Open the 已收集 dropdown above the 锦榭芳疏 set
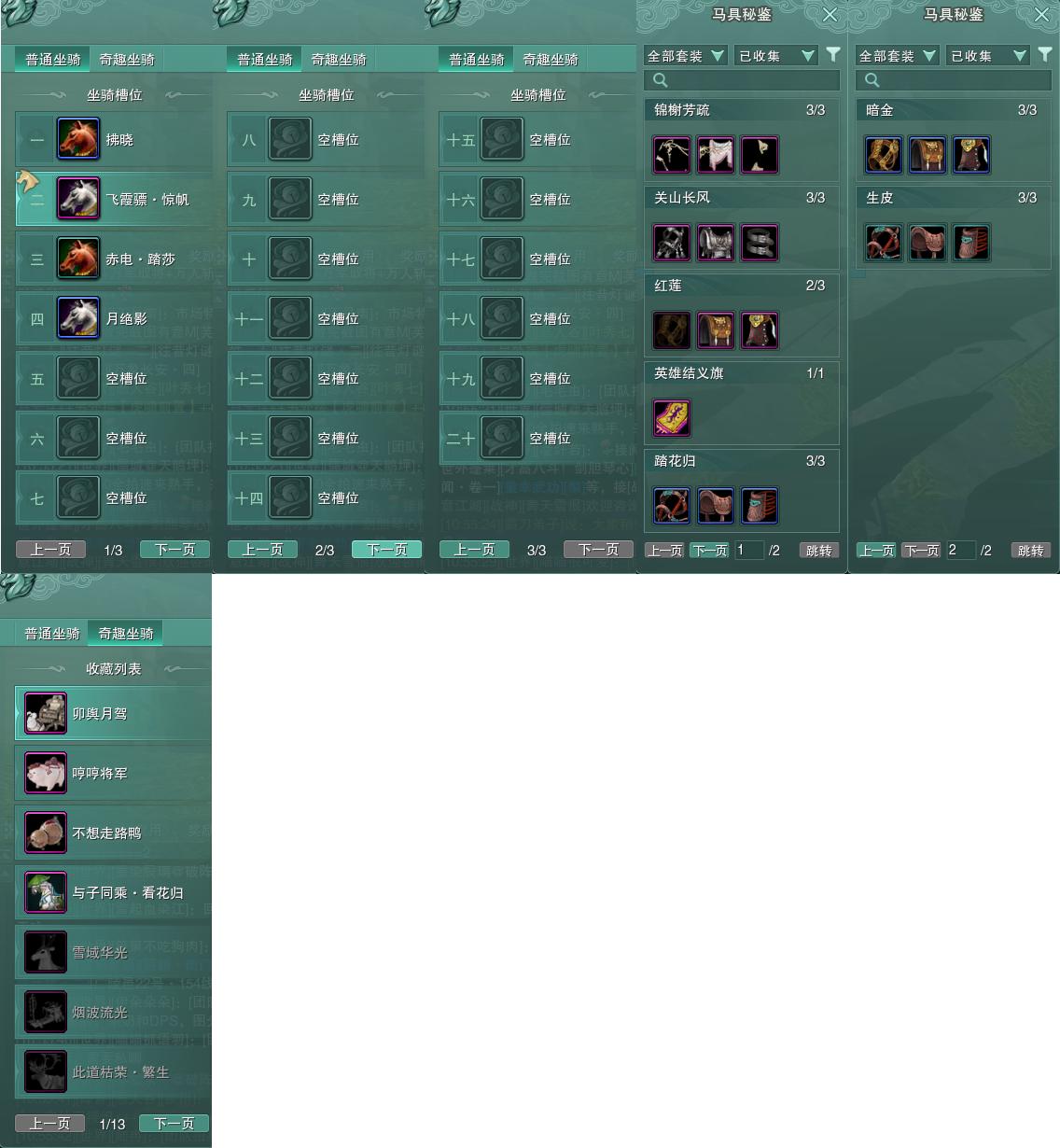Image resolution: width=1060 pixels, height=1148 pixels. point(776,56)
